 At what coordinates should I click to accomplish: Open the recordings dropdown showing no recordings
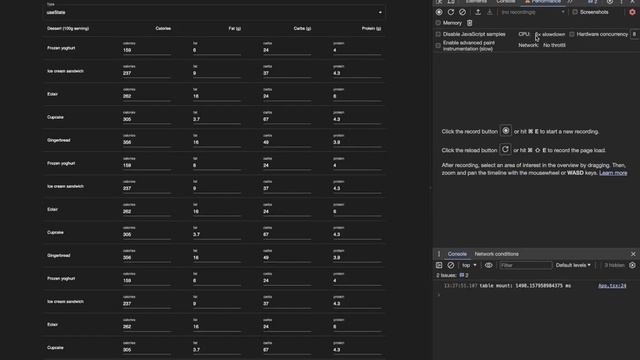[x=533, y=12]
